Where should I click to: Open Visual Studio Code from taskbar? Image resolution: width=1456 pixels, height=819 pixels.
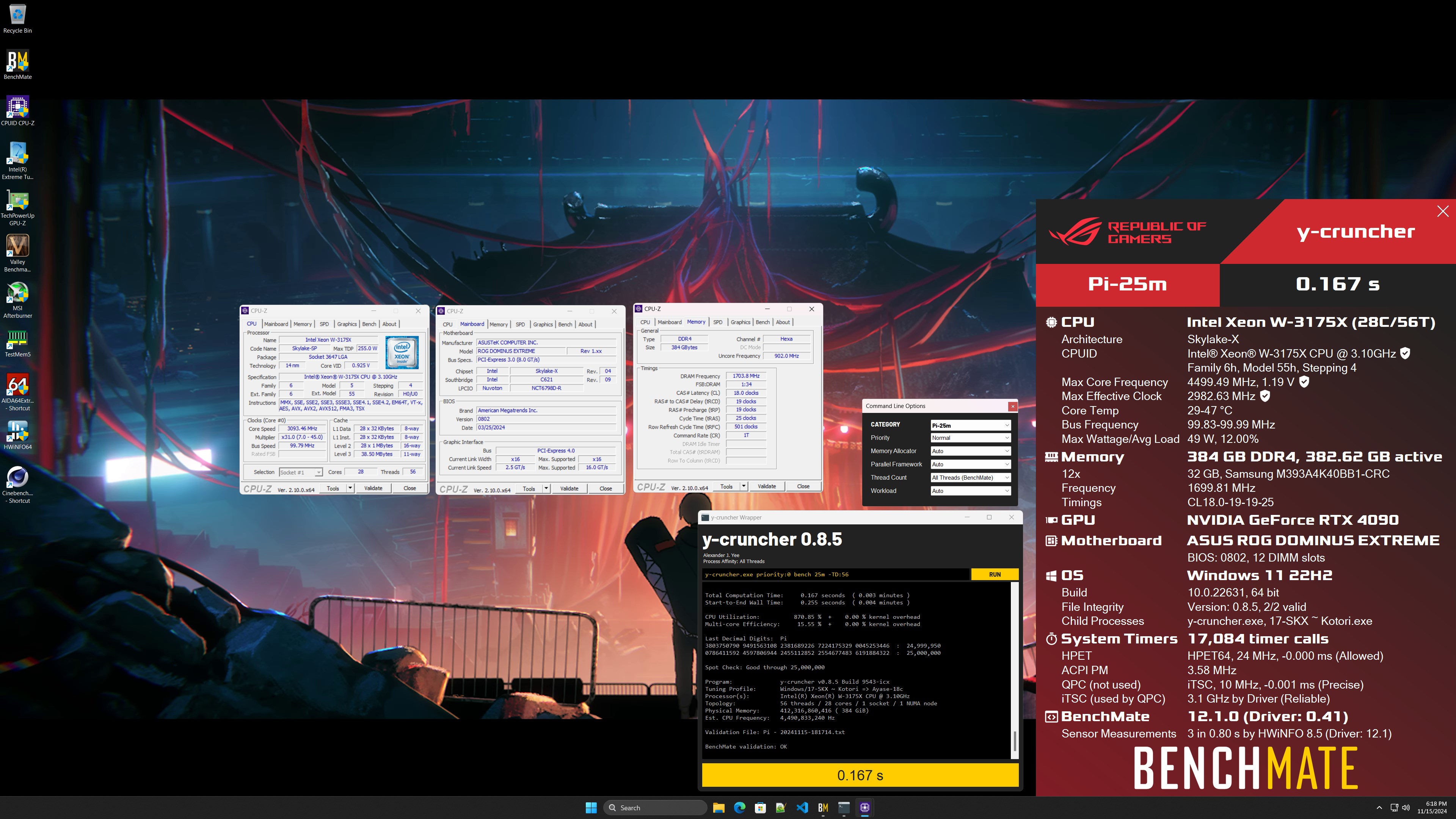[x=802, y=808]
